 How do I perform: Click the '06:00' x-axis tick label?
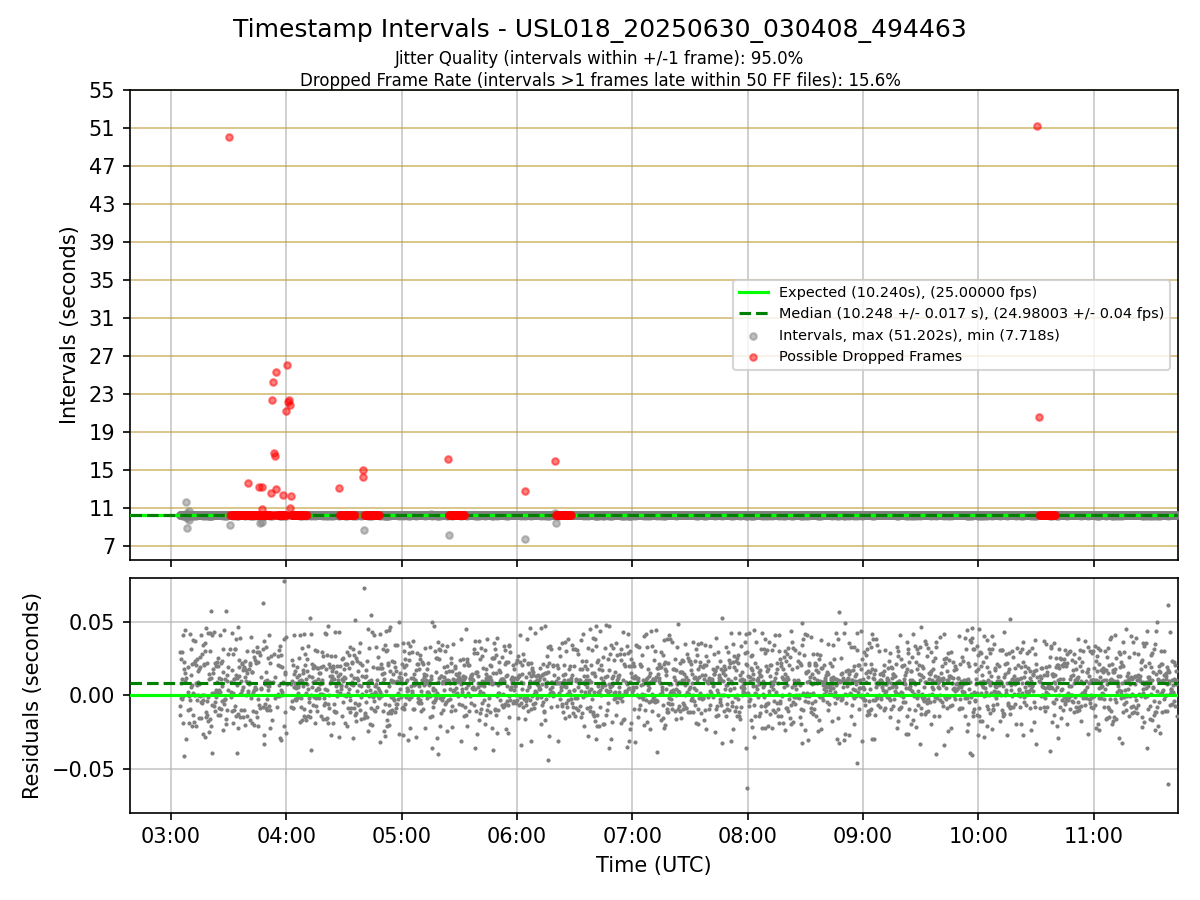517,834
